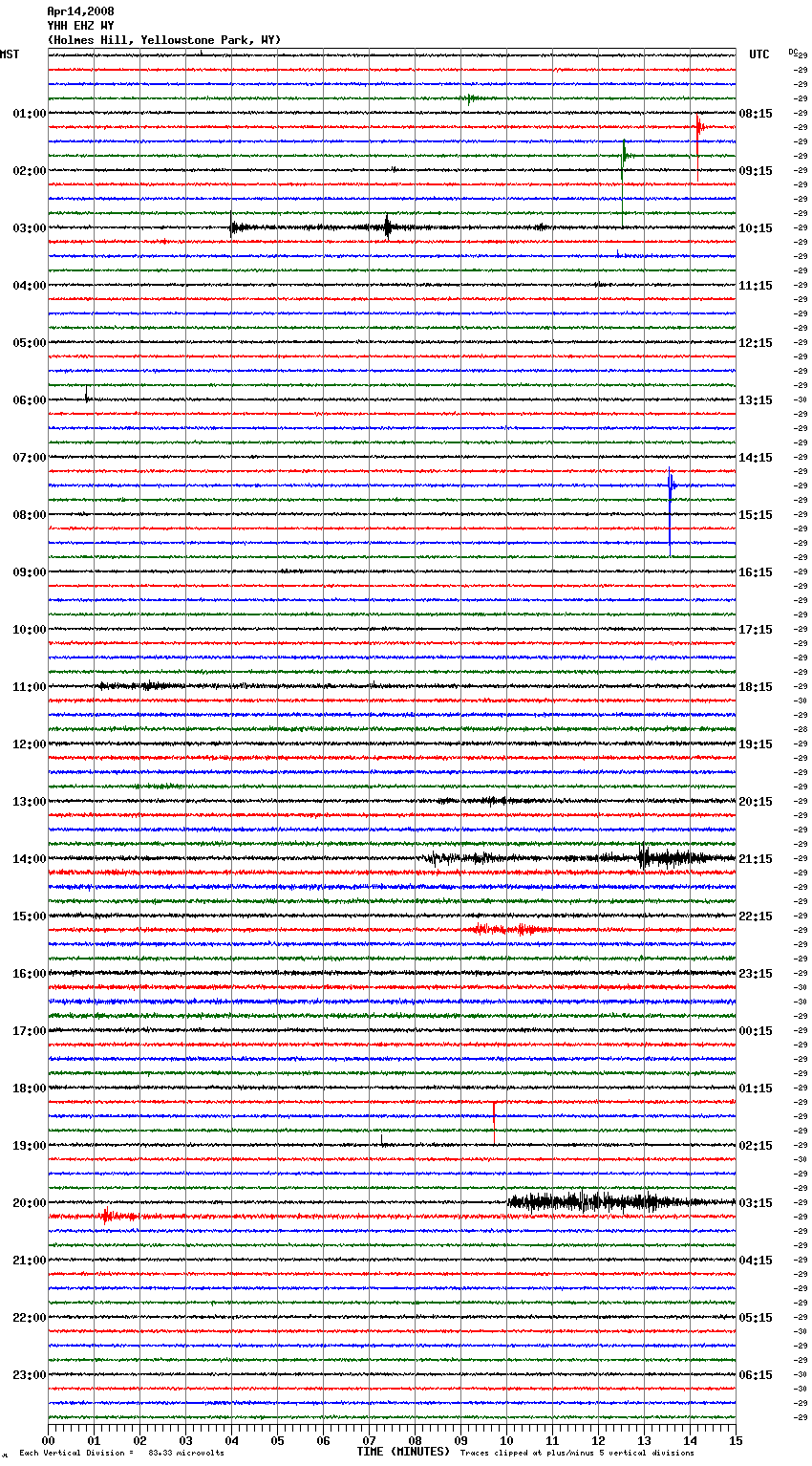Click minute tick 08 on bottom axis
Image resolution: width=812 pixels, height=1466 pixels.
point(415,1440)
